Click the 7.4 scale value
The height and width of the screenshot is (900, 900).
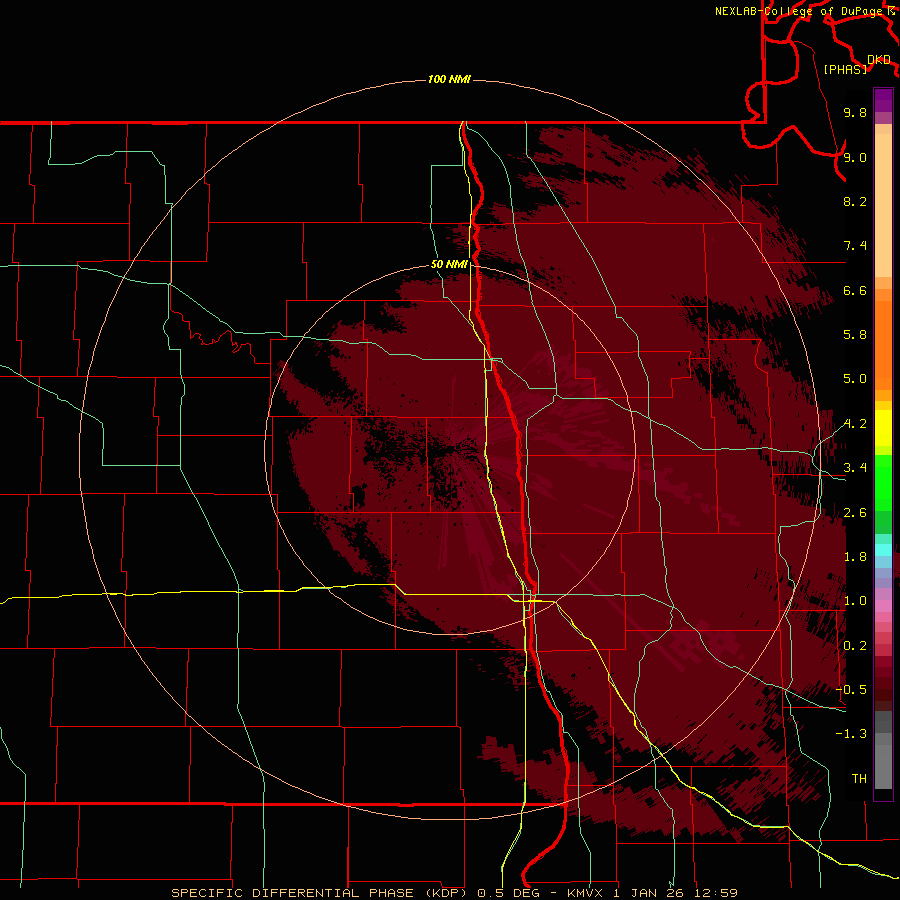tap(855, 246)
